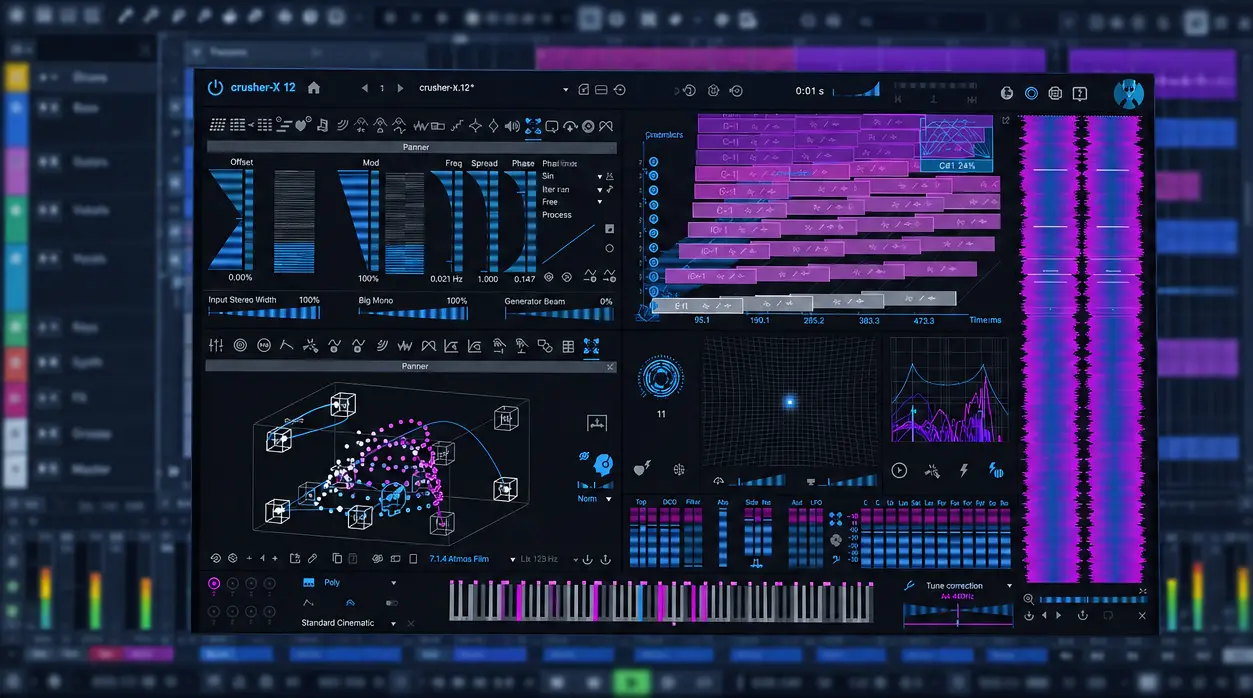This screenshot has width=1253, height=698.
Task: Select the active Panner tab icon in upper toolbar
Action: coord(533,125)
